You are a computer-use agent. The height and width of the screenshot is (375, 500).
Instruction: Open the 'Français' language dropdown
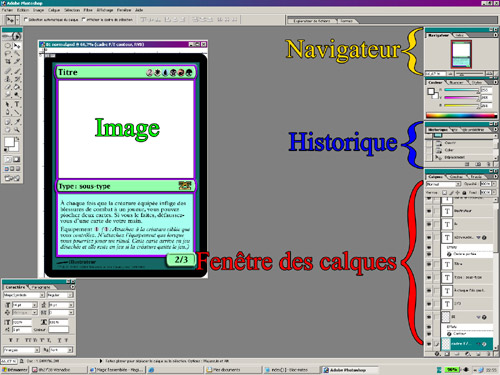tap(21, 350)
